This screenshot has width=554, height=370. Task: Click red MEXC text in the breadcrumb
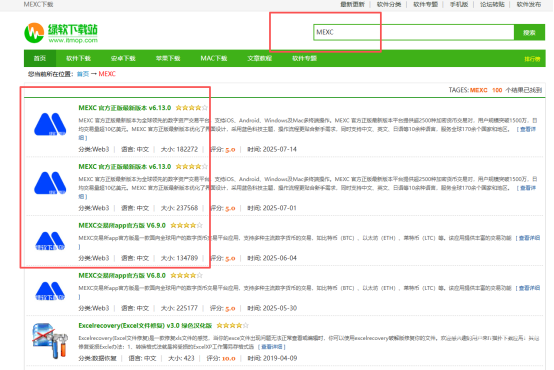(107, 74)
